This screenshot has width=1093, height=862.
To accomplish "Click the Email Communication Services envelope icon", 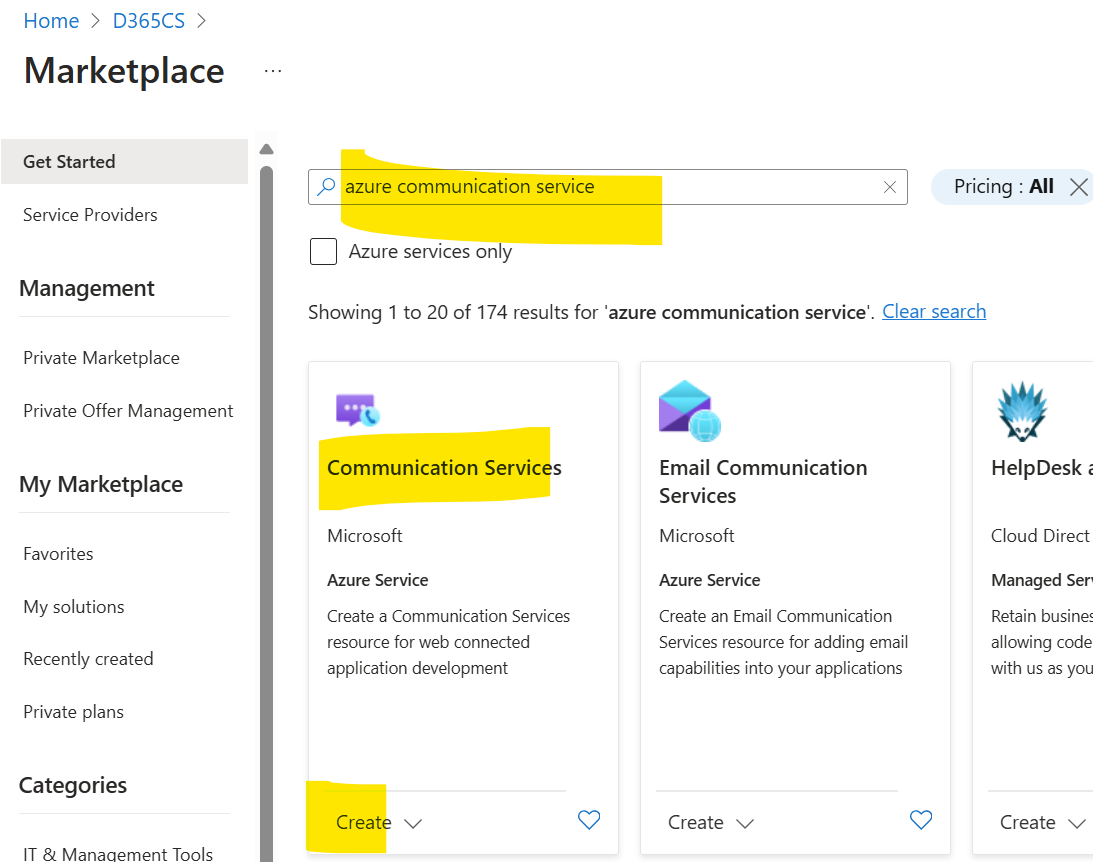I will tap(689, 410).
